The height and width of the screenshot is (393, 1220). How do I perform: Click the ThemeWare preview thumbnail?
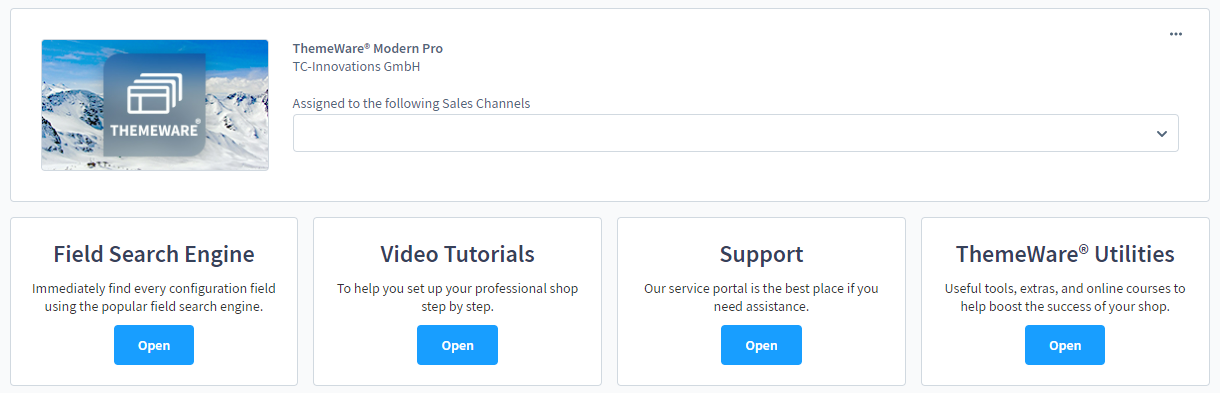click(155, 105)
